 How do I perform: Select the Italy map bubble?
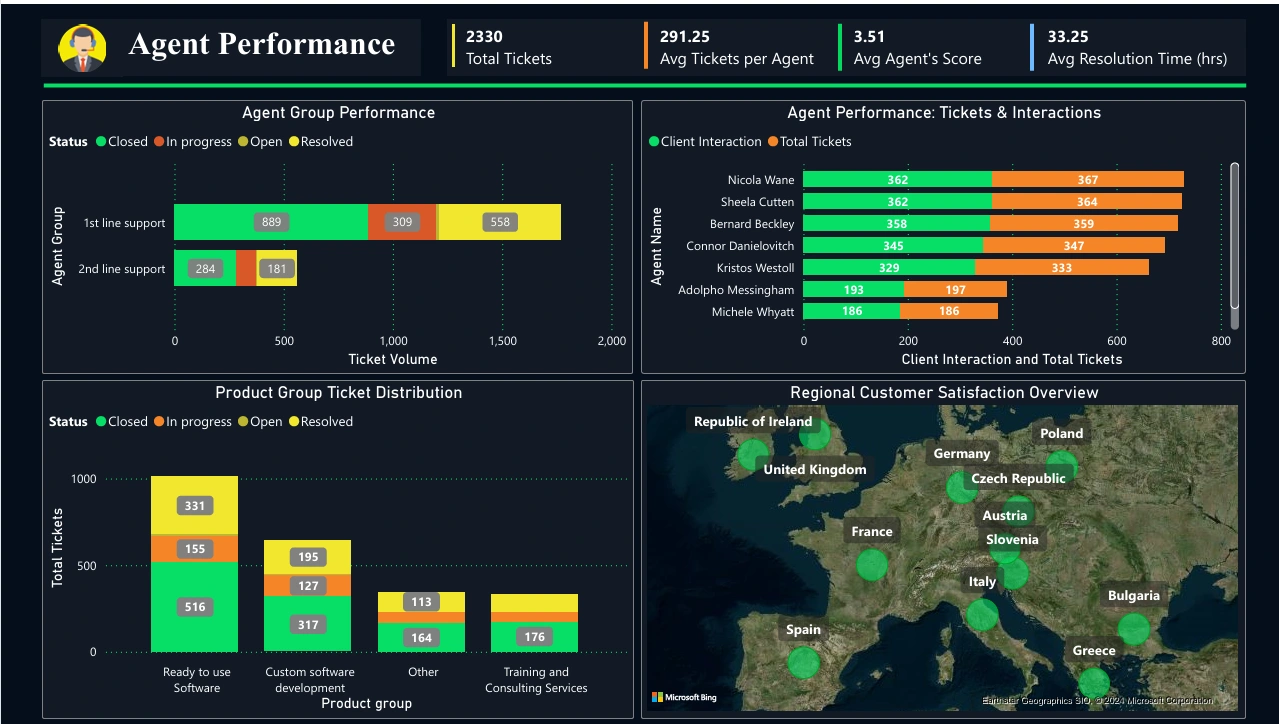(x=982, y=614)
